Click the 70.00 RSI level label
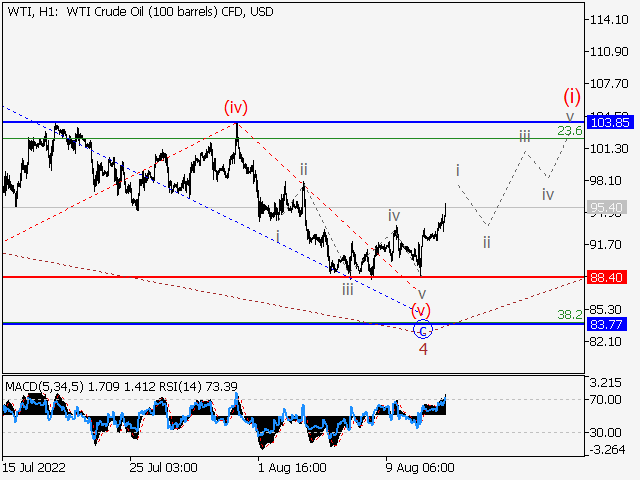Image resolution: width=640 pixels, height=480 pixels. point(605,400)
